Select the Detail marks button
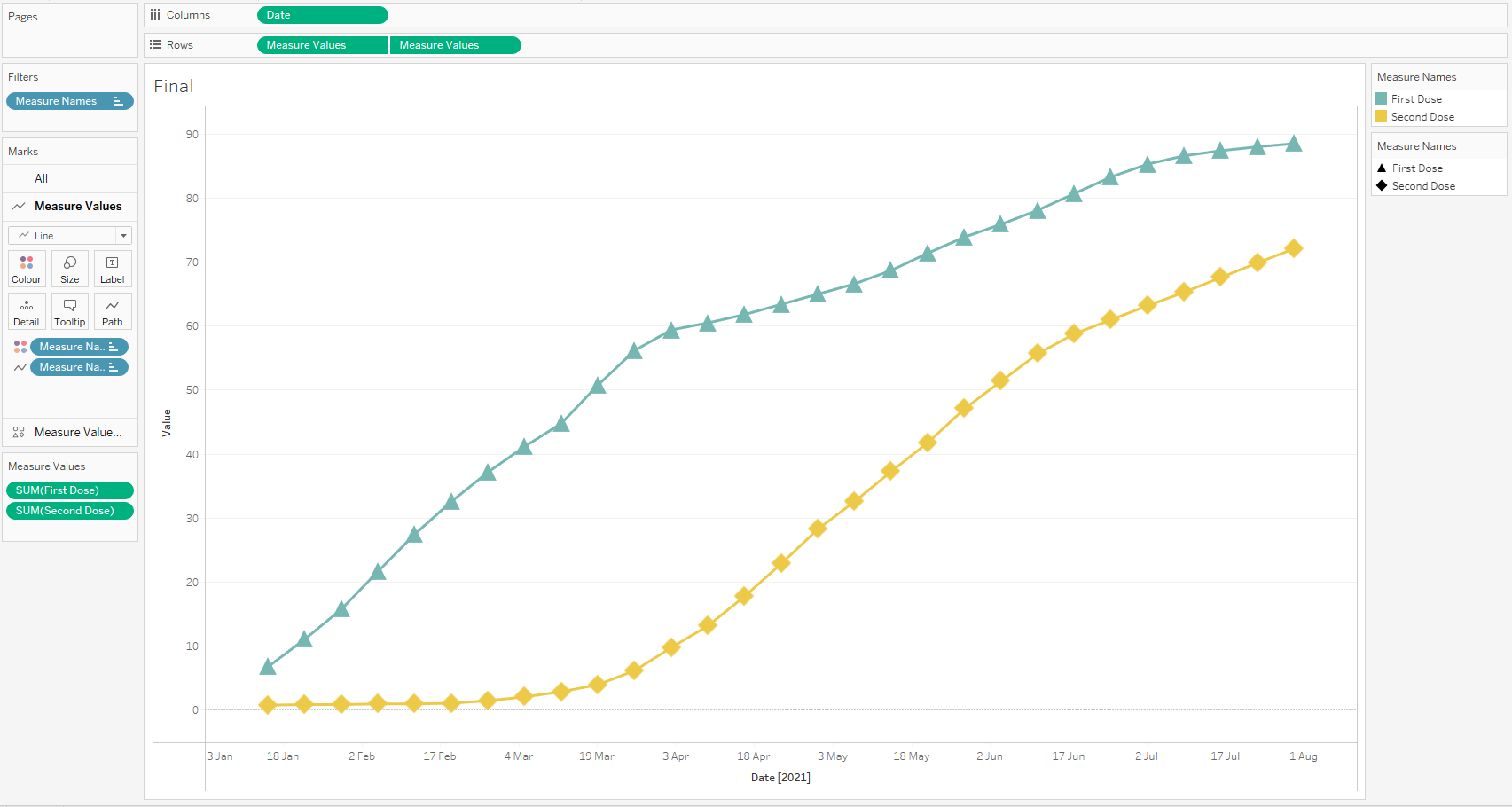1512x807 pixels. click(x=27, y=311)
